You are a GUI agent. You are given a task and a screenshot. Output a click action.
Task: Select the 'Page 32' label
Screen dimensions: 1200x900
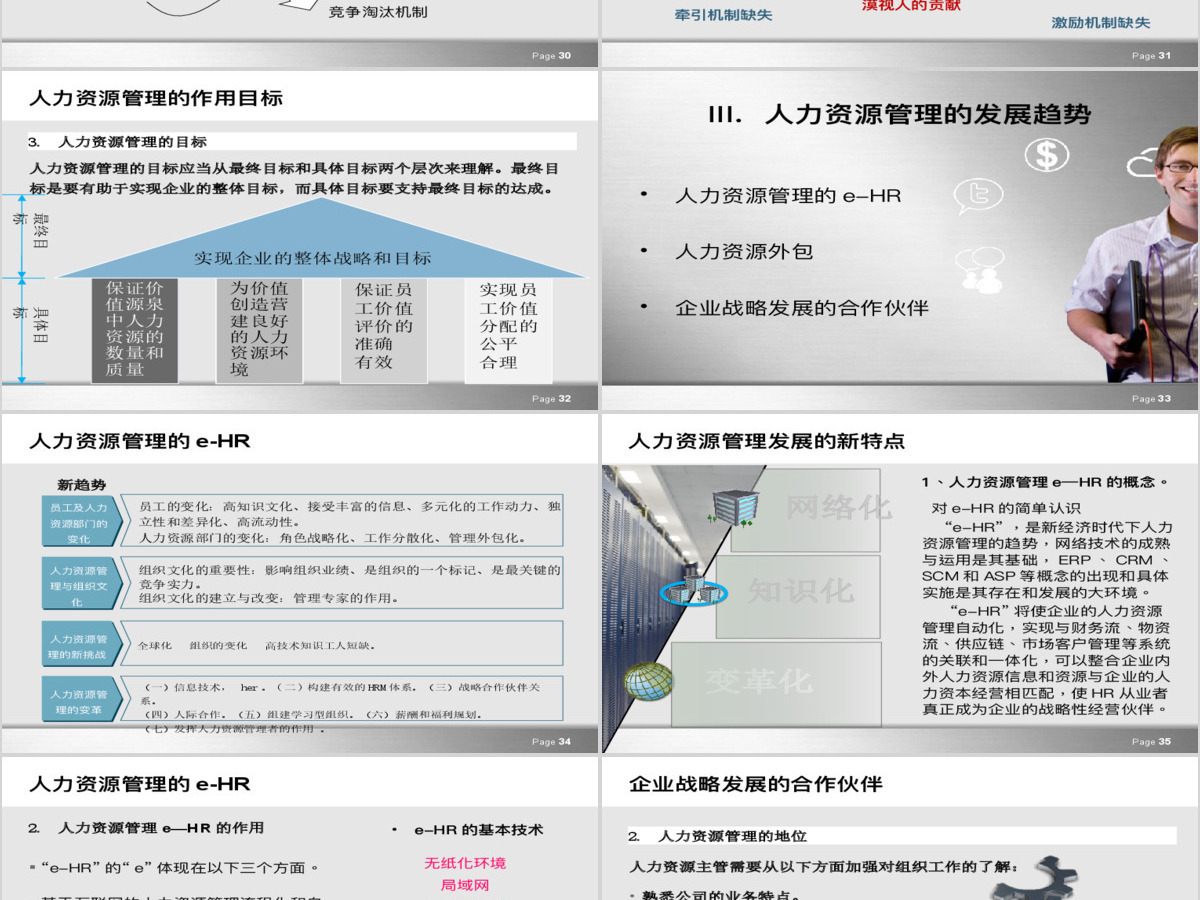(x=551, y=398)
